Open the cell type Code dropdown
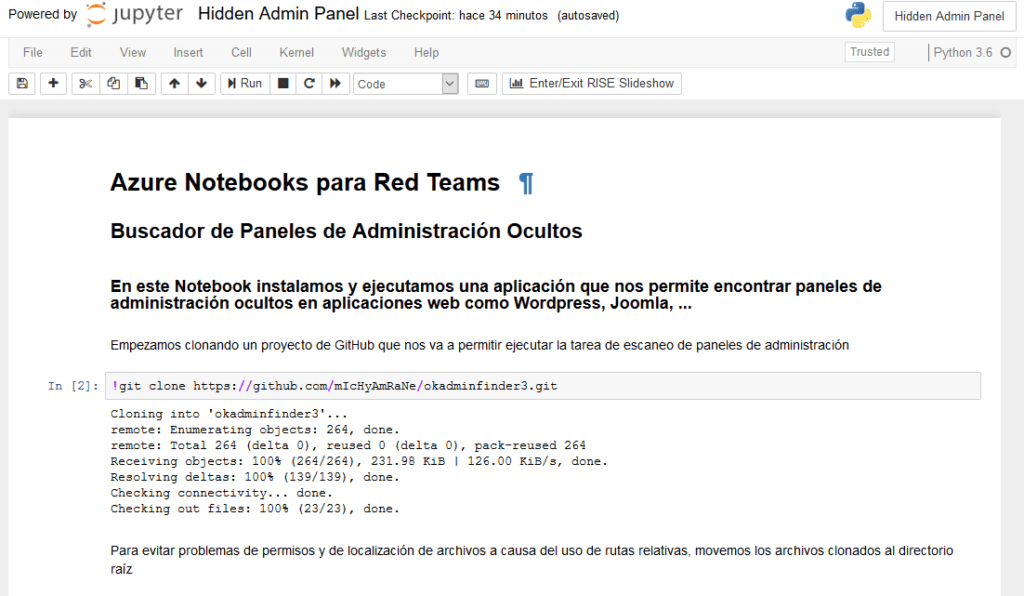Screen dimensions: 1024x596 (406, 84)
